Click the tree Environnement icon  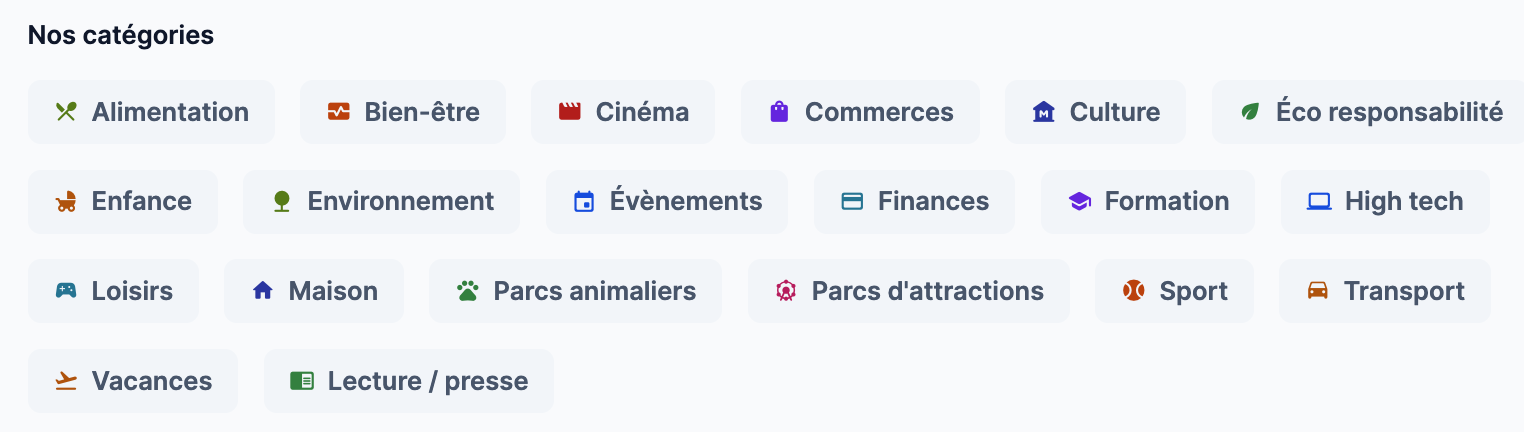point(282,202)
